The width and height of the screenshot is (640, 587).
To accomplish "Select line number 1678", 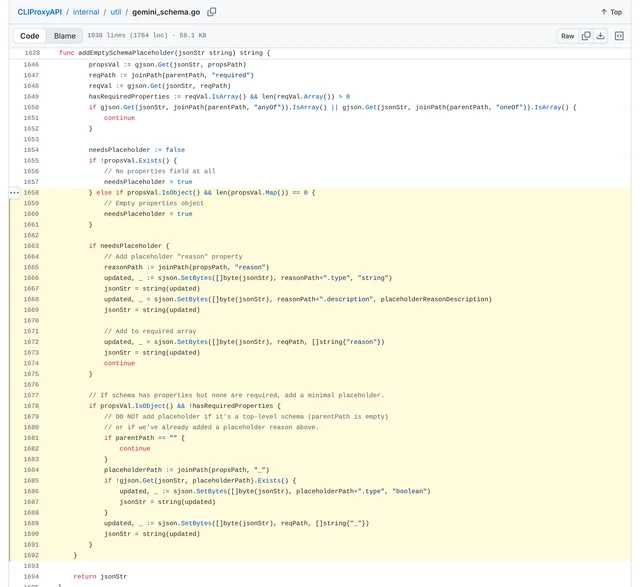I will tap(31, 406).
